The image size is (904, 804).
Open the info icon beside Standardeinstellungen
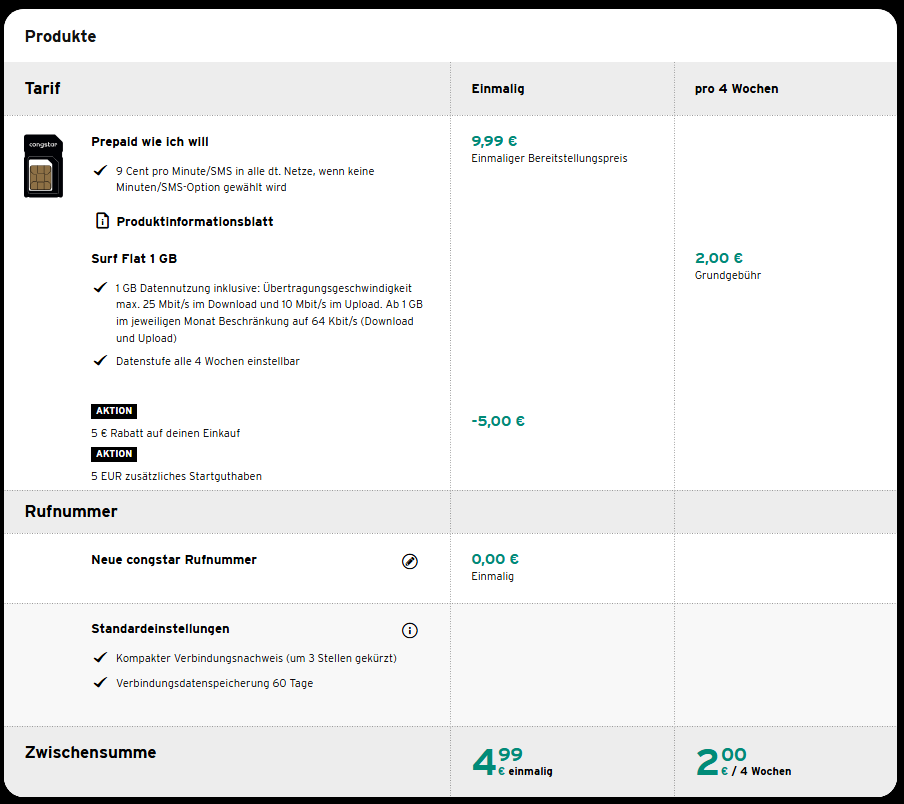[409, 630]
